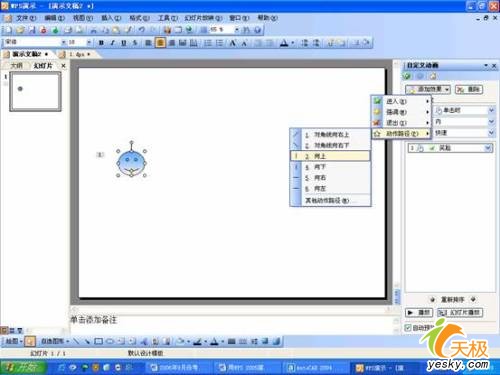This screenshot has width=500, height=375.
Task: Open the Slide Show menu
Action: click(203, 18)
